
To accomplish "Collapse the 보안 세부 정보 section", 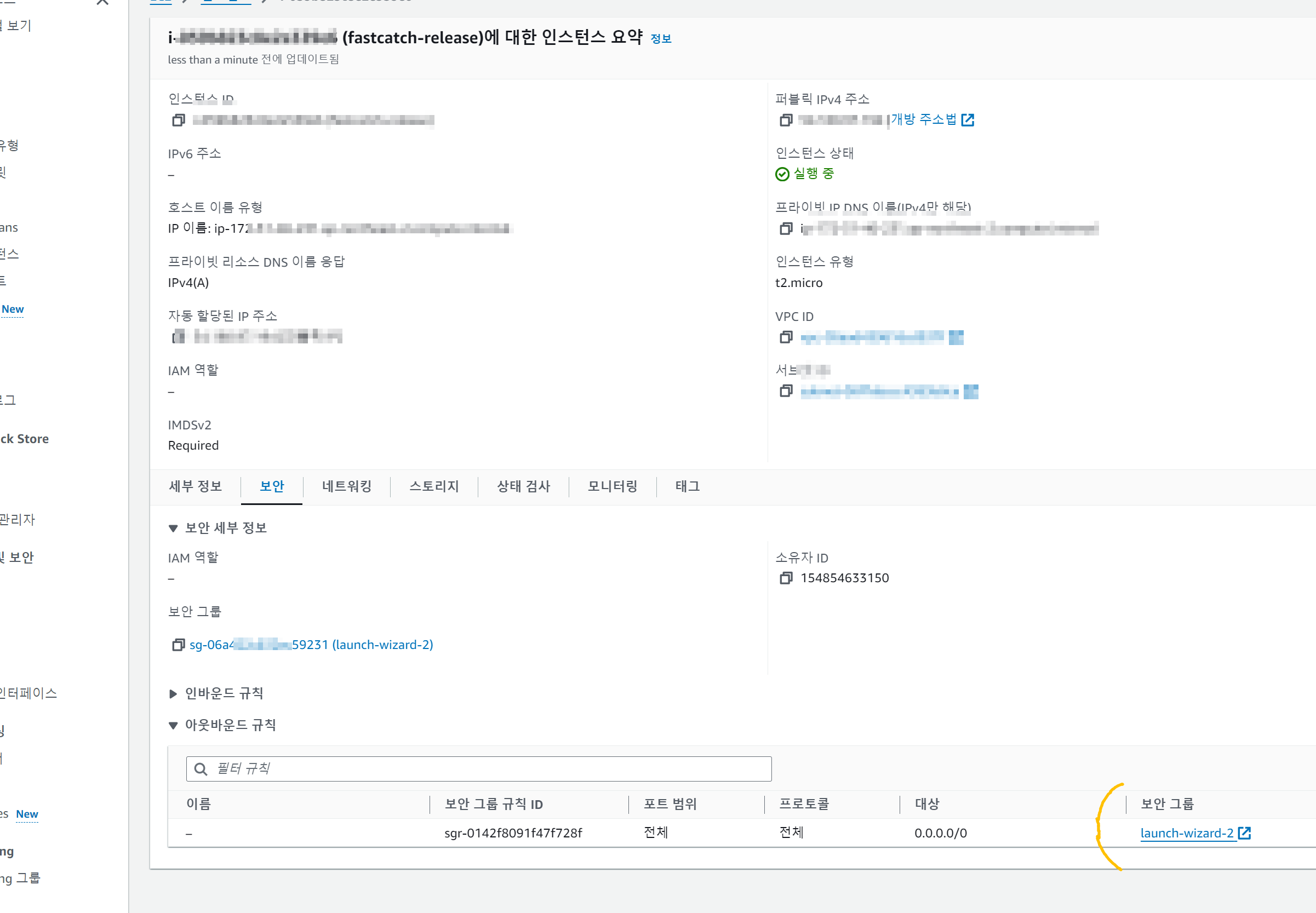I will click(x=173, y=529).
